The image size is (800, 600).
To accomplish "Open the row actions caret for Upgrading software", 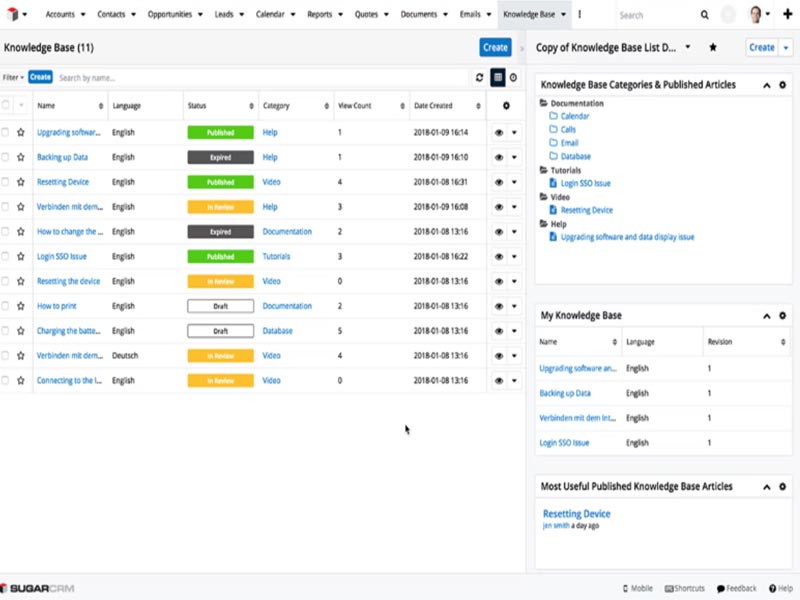I will point(512,131).
